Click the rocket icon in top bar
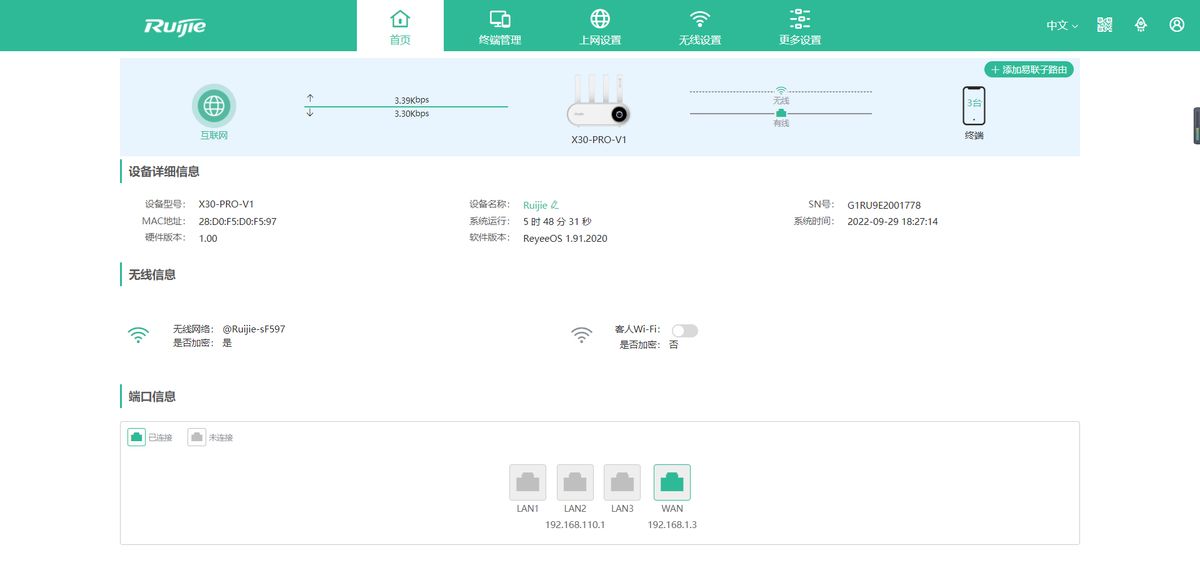The height and width of the screenshot is (573, 1200). click(x=1140, y=25)
